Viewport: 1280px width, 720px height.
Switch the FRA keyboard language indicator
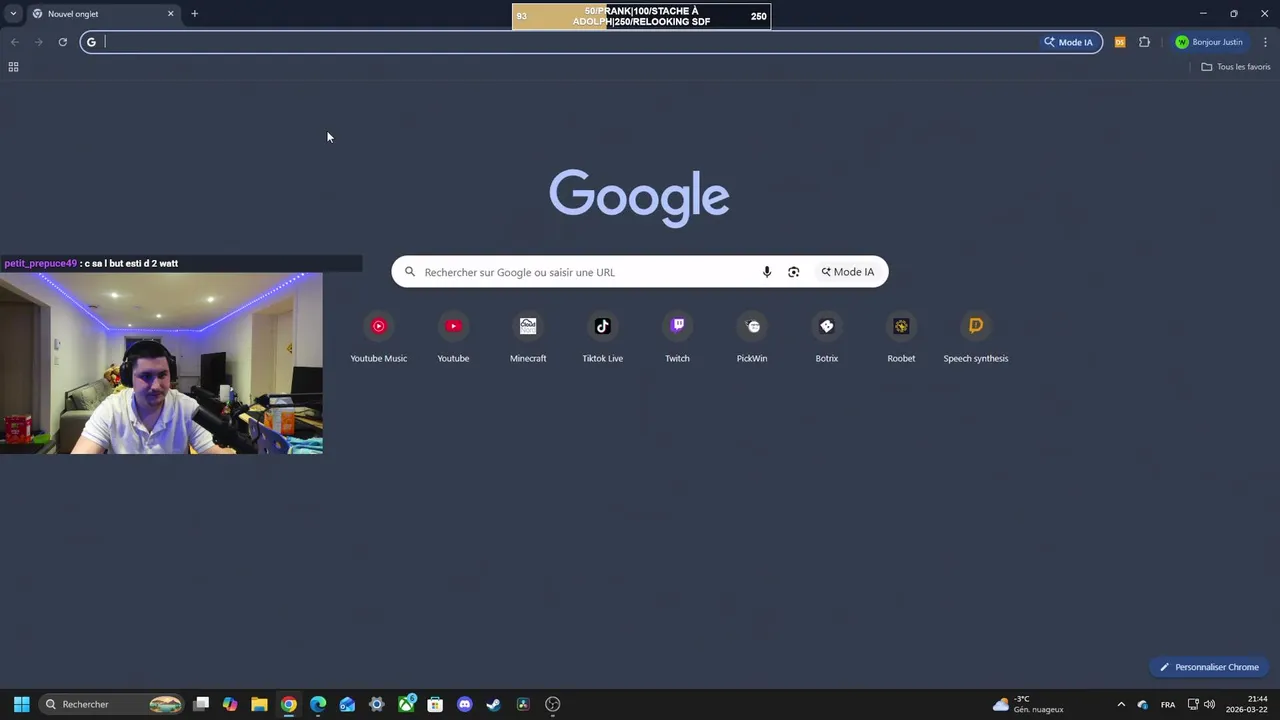click(x=1168, y=705)
